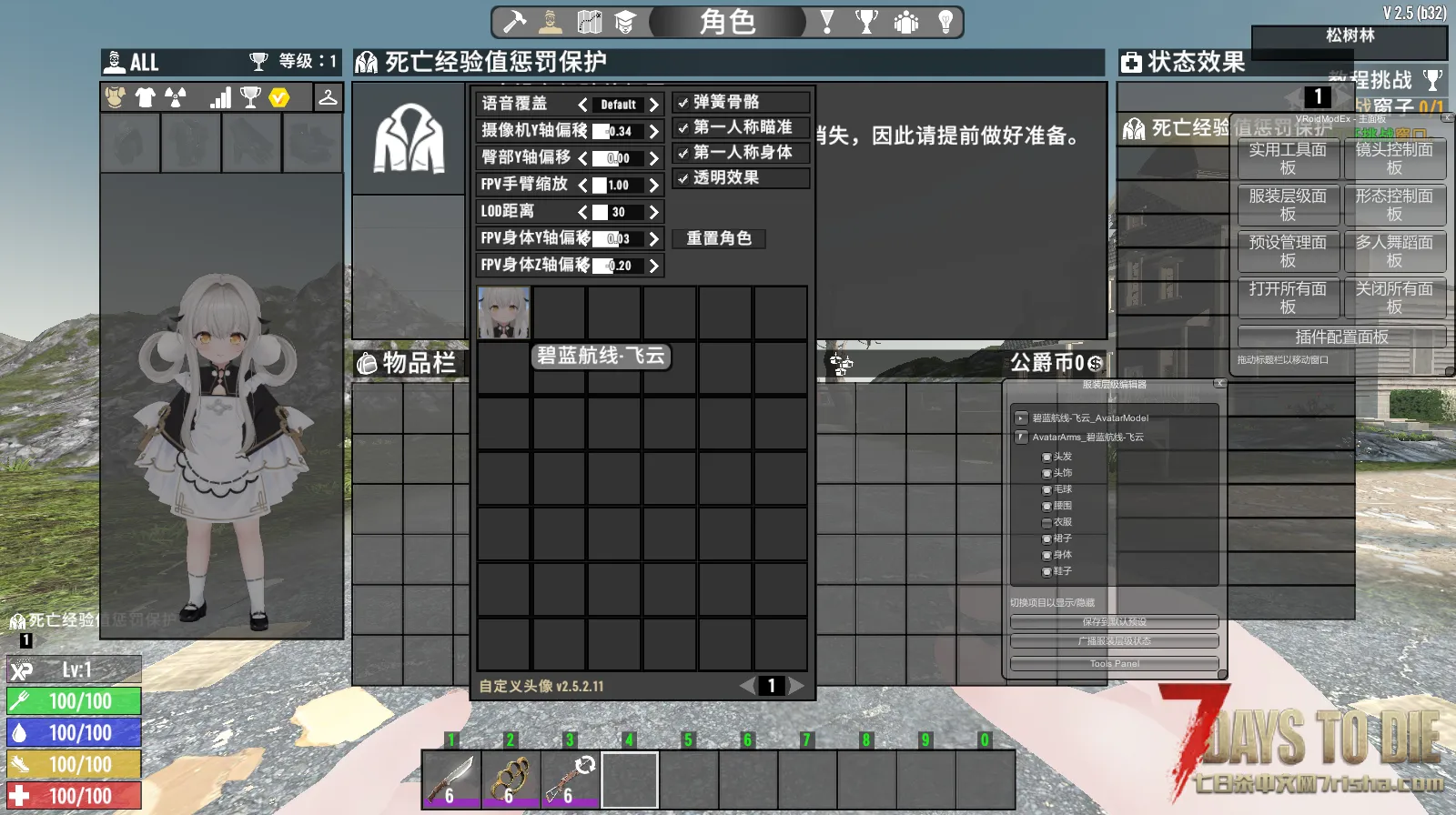Open the crafting menu hammer icon
The width and height of the screenshot is (1456, 815).
pos(514,22)
